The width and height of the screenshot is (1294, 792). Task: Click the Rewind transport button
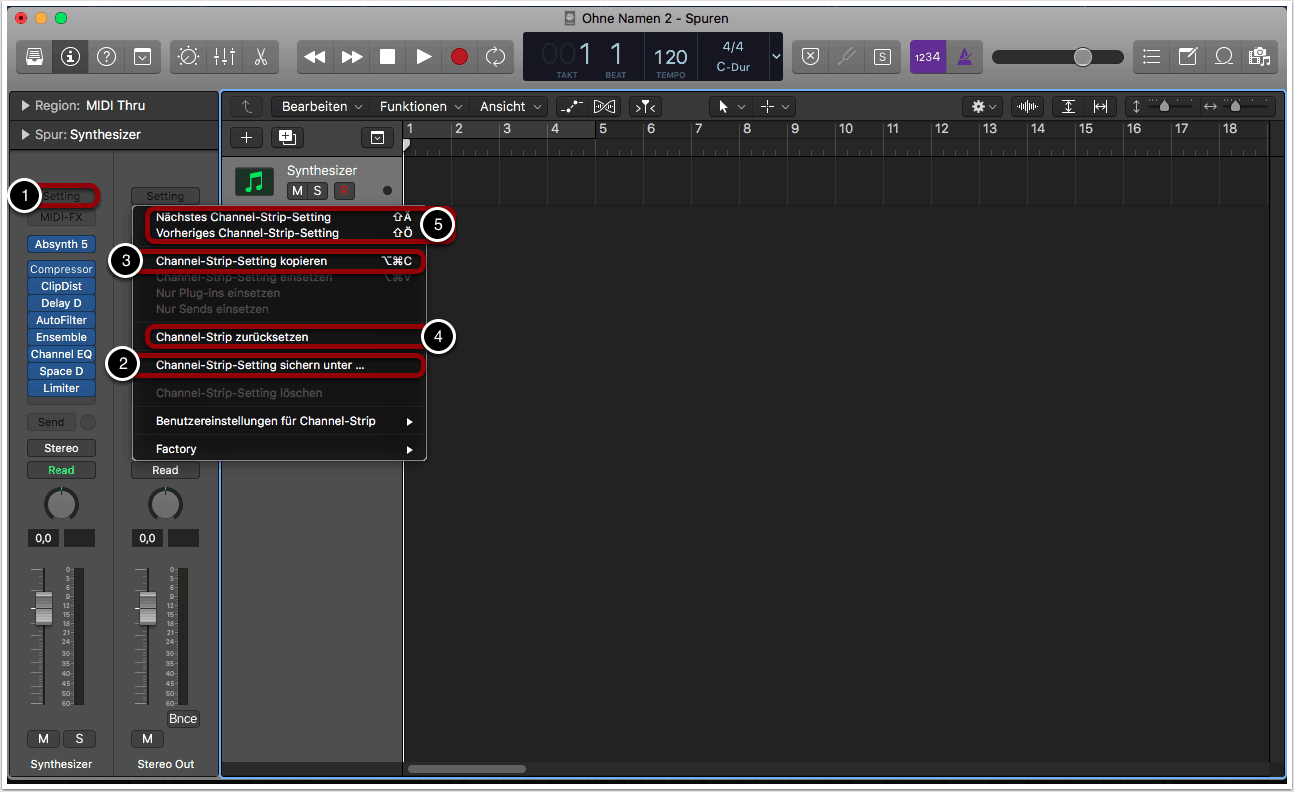pyautogui.click(x=315, y=57)
